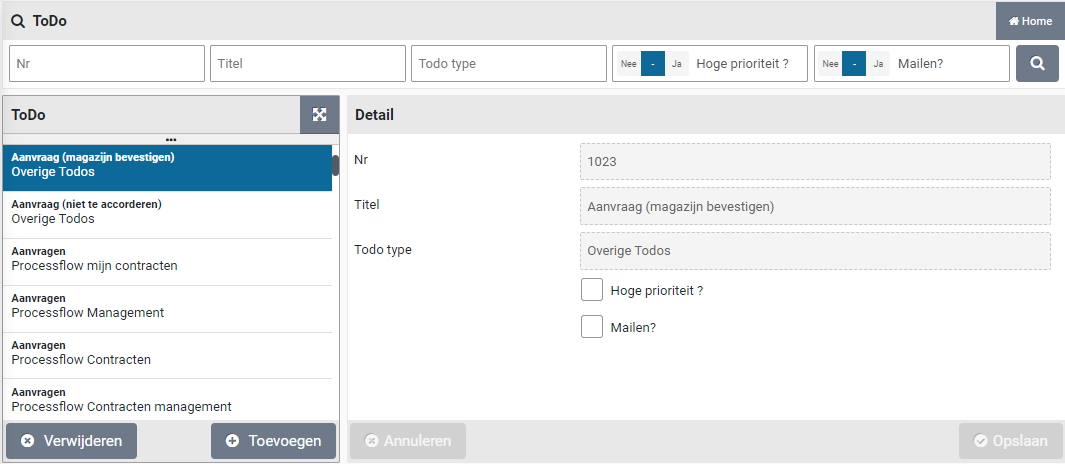This screenshot has height=464, width=1065.
Task: Click the three-dot handle above the list
Action: [171, 139]
